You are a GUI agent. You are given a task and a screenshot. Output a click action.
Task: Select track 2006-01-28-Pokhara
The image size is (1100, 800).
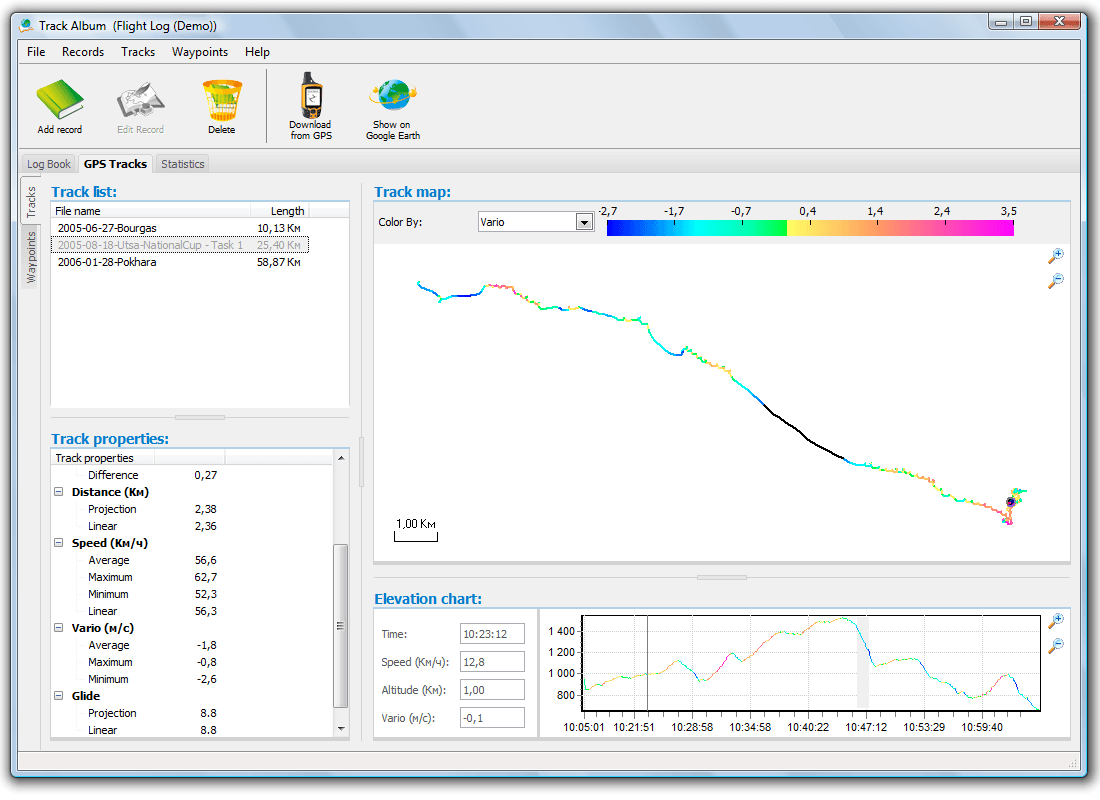(180, 262)
